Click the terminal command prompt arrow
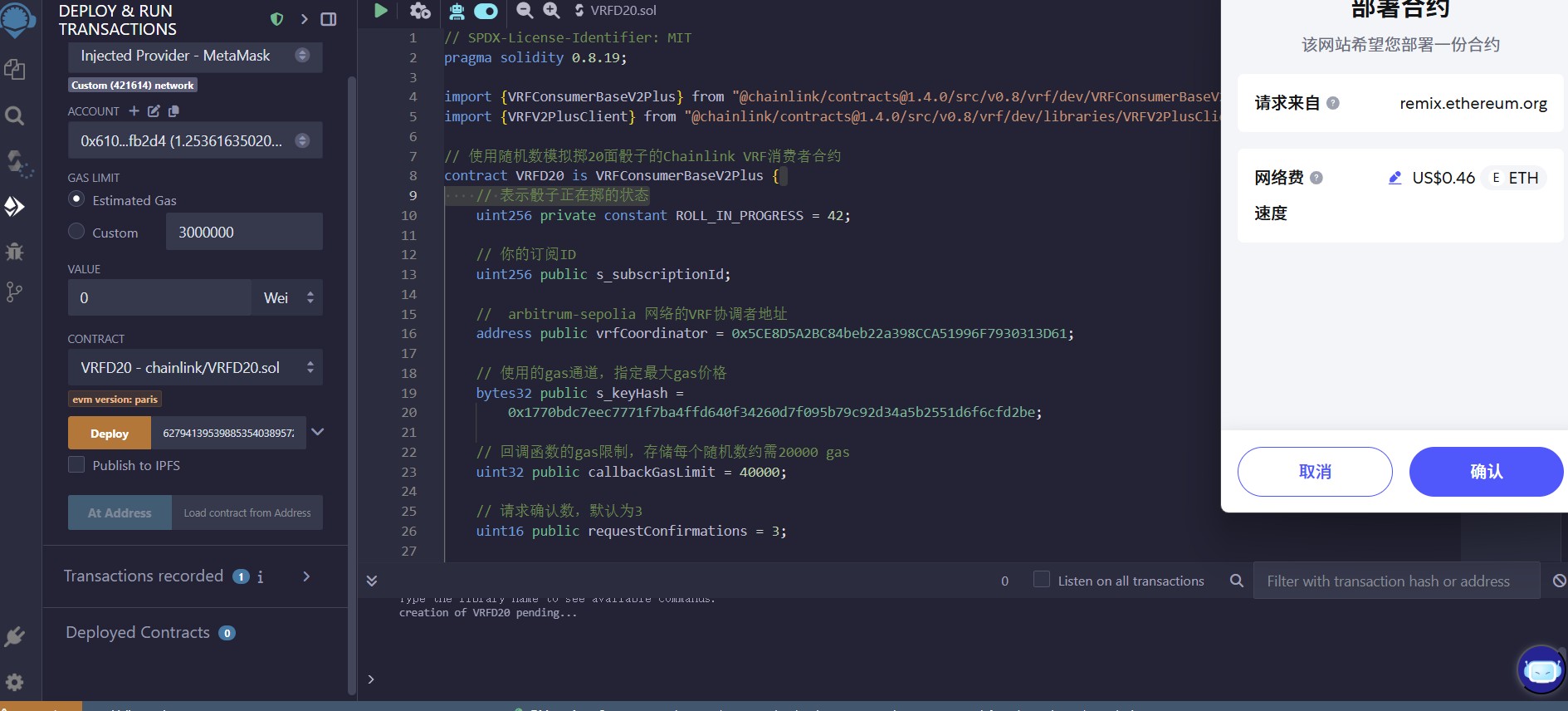 pos(371,679)
